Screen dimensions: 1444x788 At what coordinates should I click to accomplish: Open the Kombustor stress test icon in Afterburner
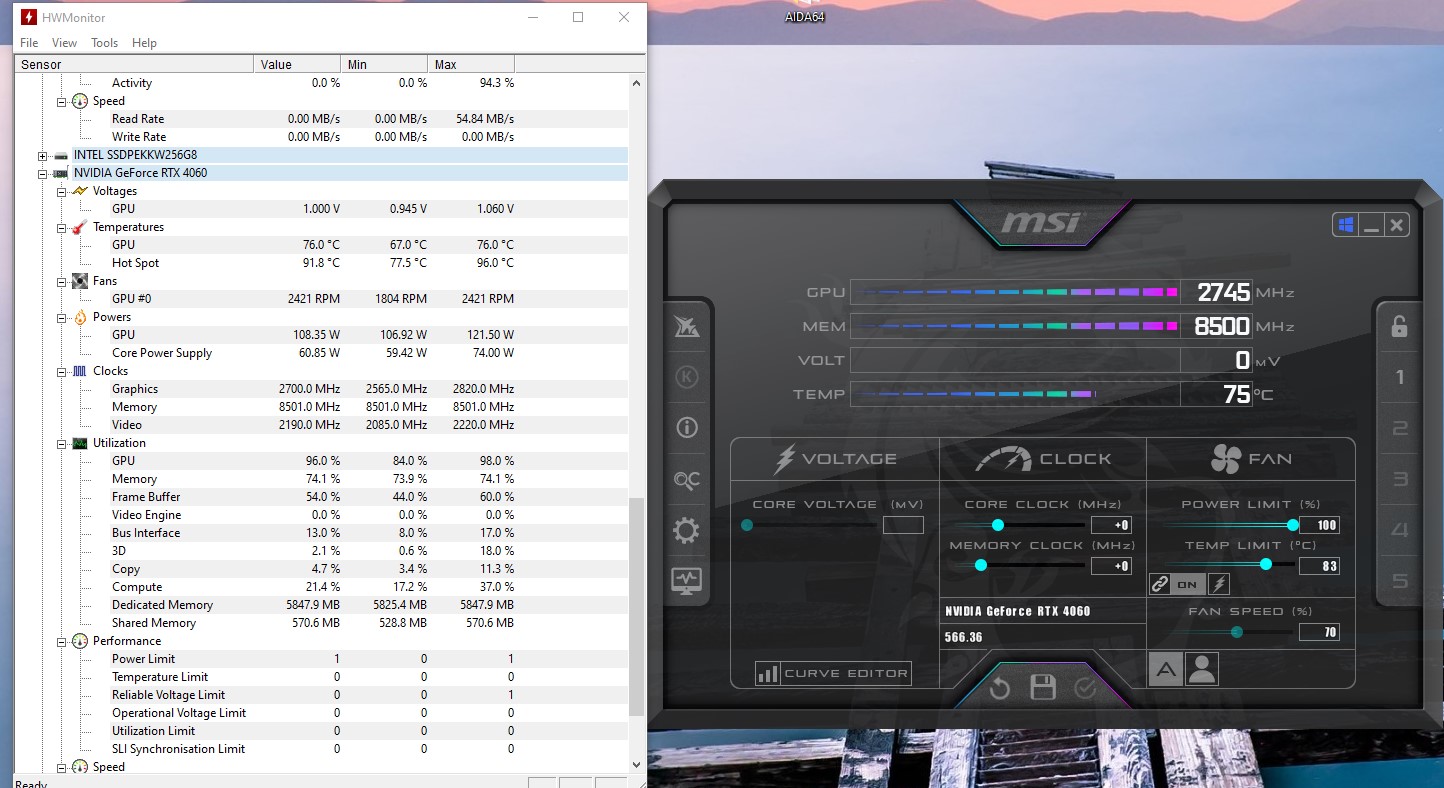coord(687,377)
